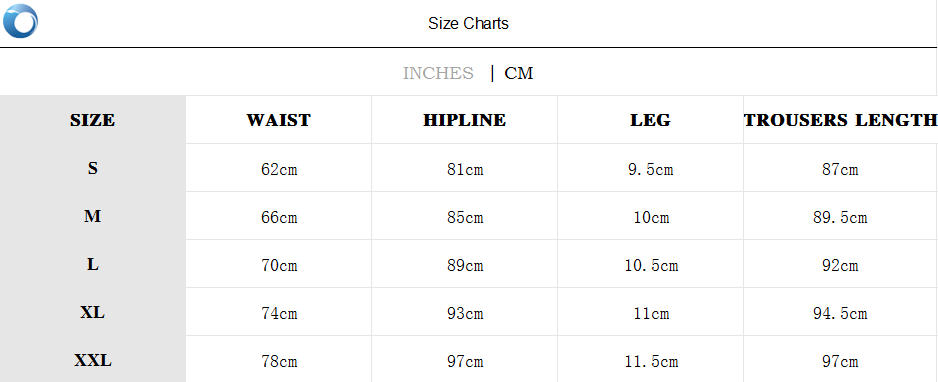Image resolution: width=938 pixels, height=382 pixels.
Task: Click the LEG column header
Action: (650, 120)
